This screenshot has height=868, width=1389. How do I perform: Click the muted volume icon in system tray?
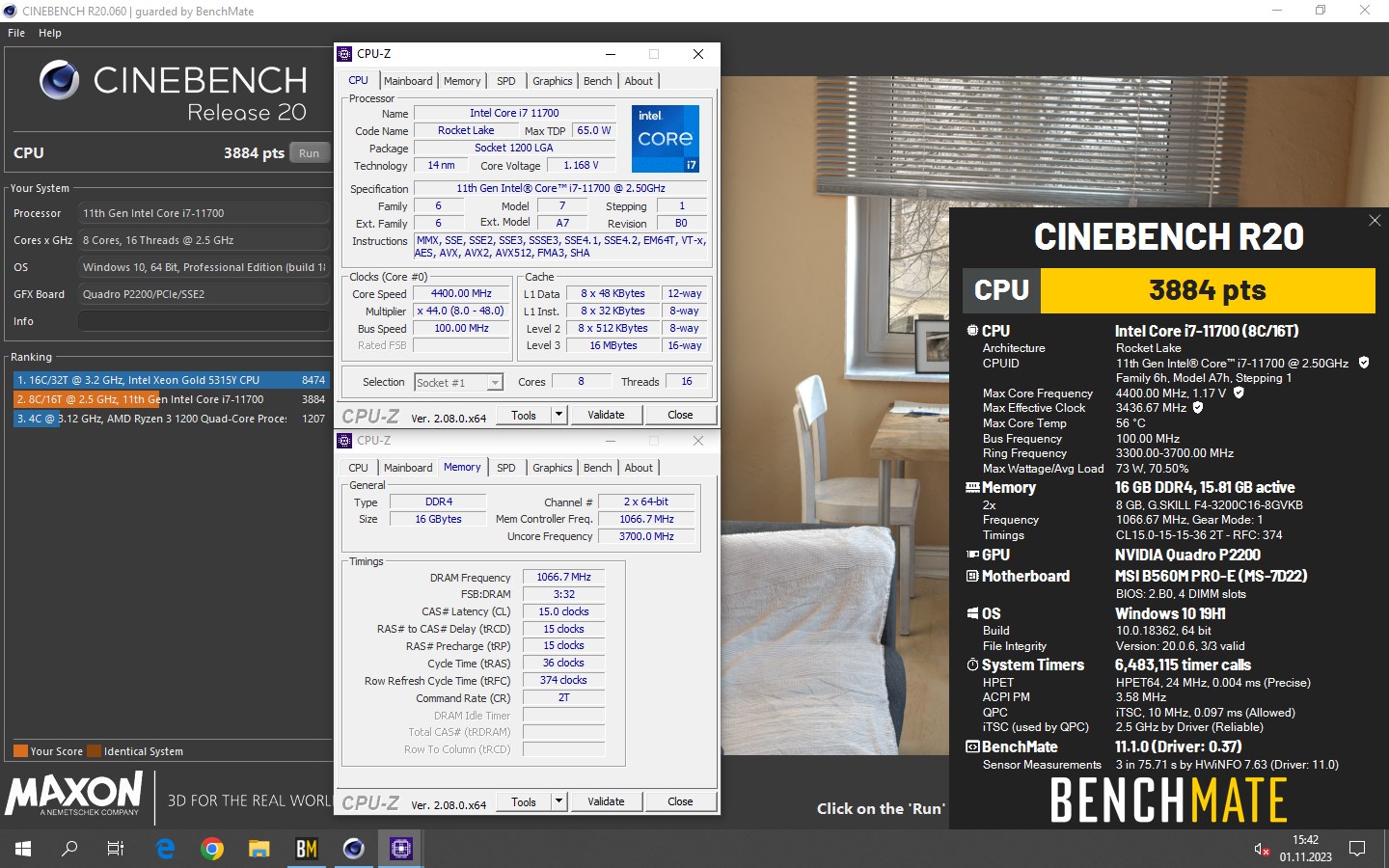coord(1261,849)
